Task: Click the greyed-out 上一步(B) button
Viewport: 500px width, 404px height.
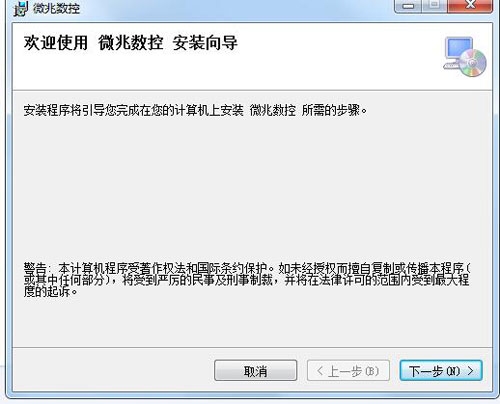Action: pos(348,370)
